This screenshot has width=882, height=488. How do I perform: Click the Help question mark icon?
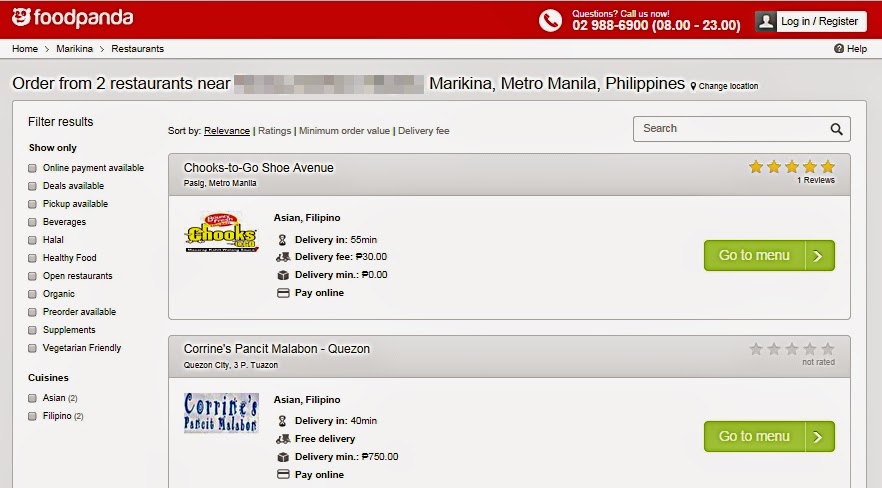coord(839,49)
